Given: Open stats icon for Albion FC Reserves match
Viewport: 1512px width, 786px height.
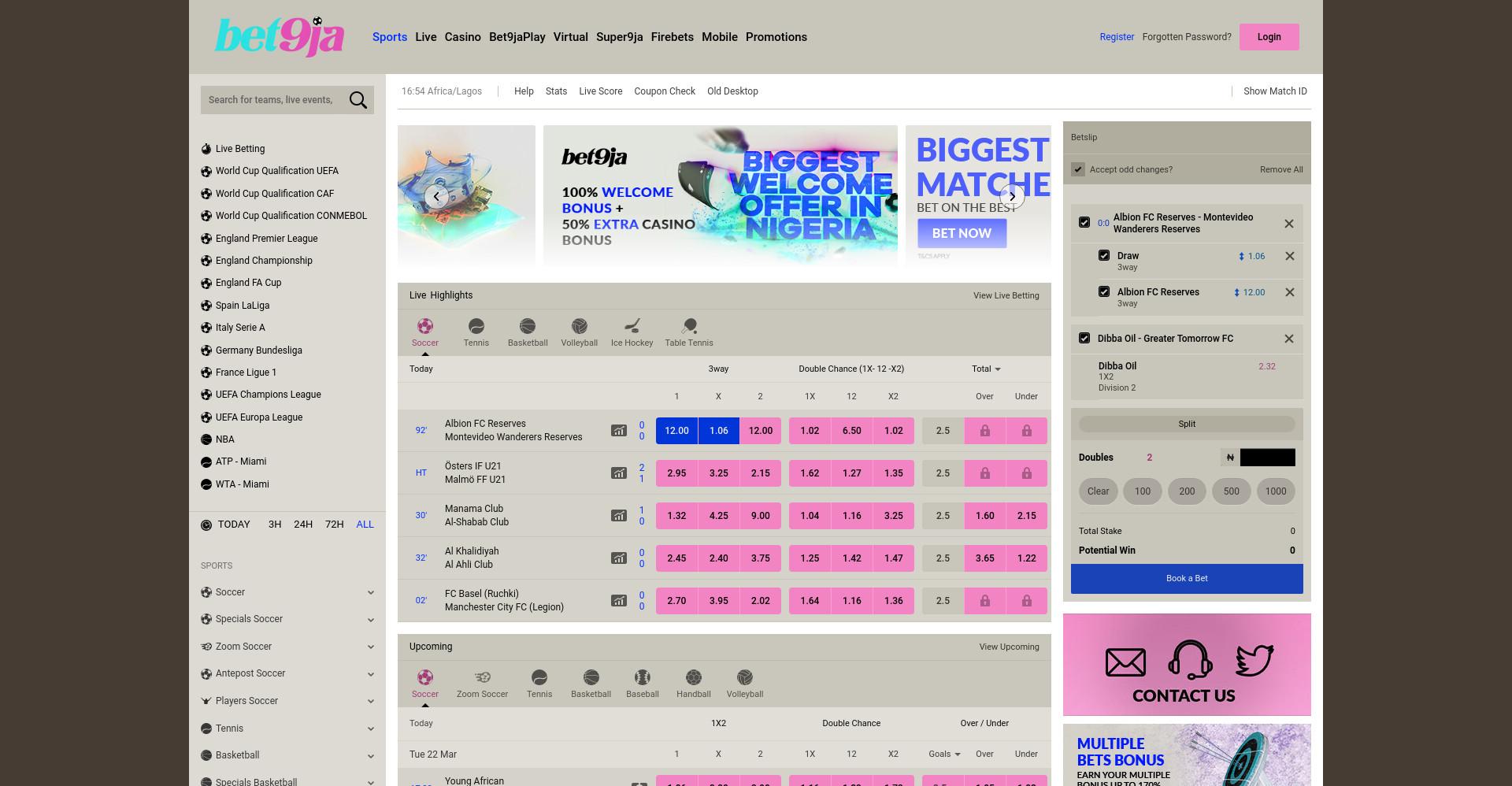Looking at the screenshot, I should point(619,431).
